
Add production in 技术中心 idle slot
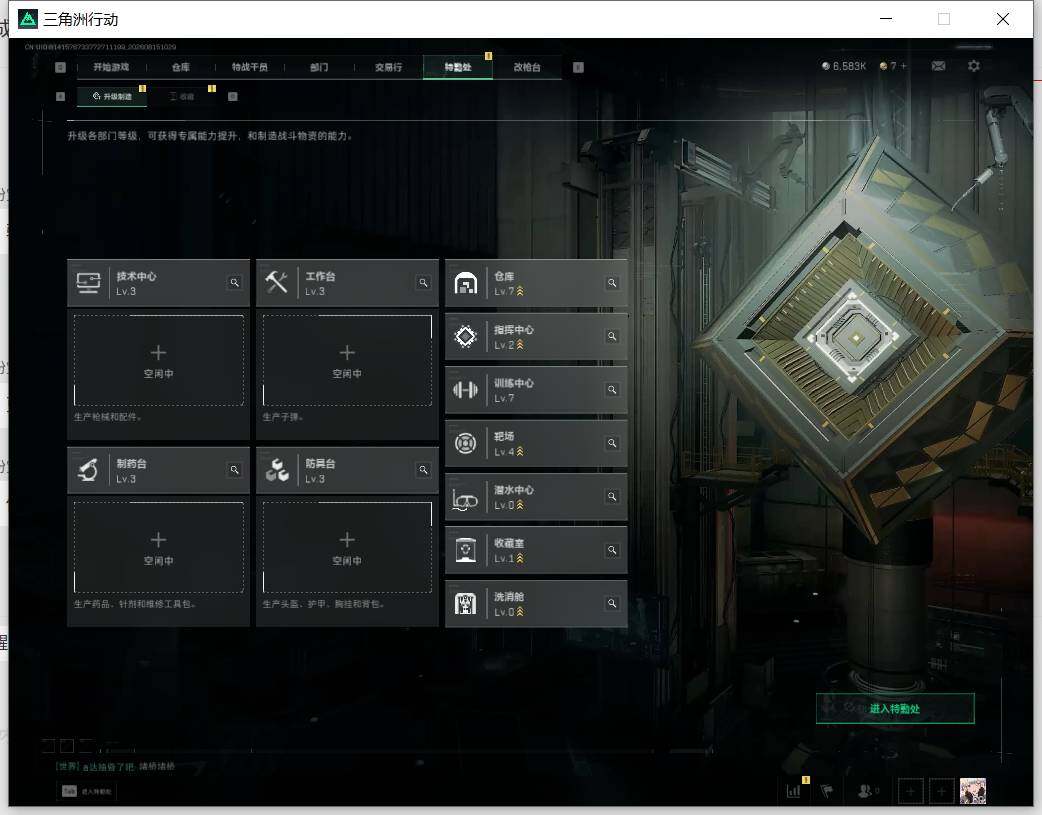pos(158,360)
